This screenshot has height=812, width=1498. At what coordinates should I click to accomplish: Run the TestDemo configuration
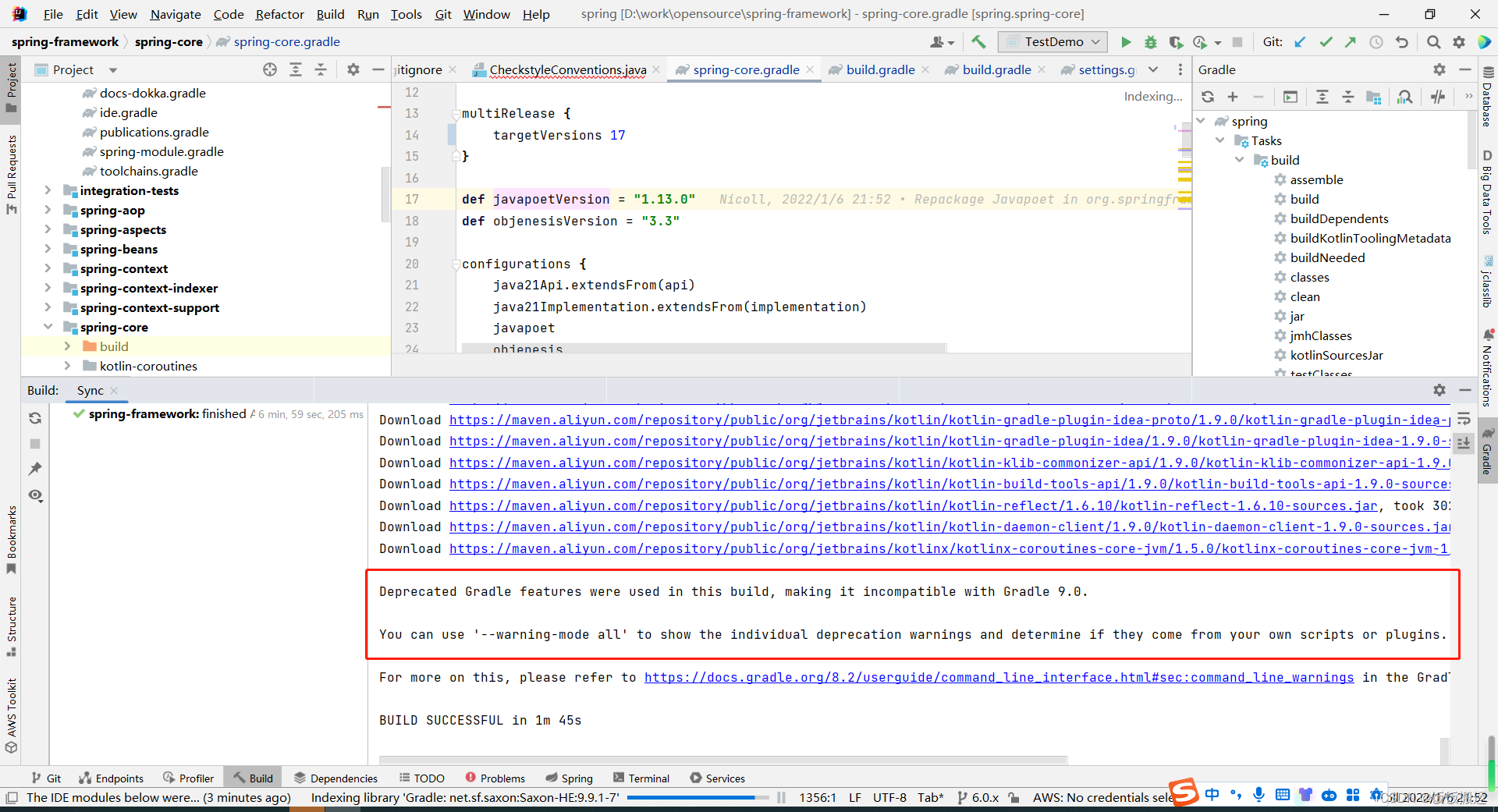click(x=1126, y=41)
